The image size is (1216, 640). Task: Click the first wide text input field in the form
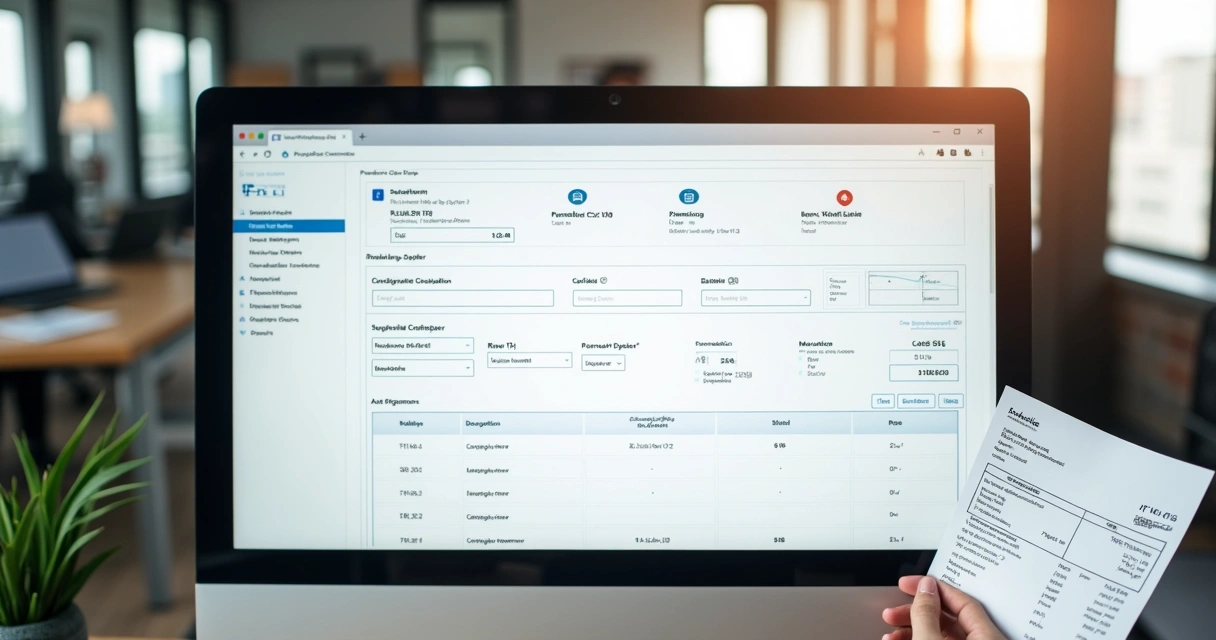(462, 298)
